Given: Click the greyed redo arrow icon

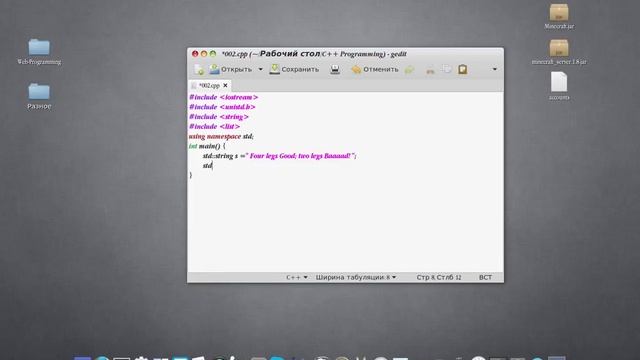Looking at the screenshot, I should click(x=409, y=70).
